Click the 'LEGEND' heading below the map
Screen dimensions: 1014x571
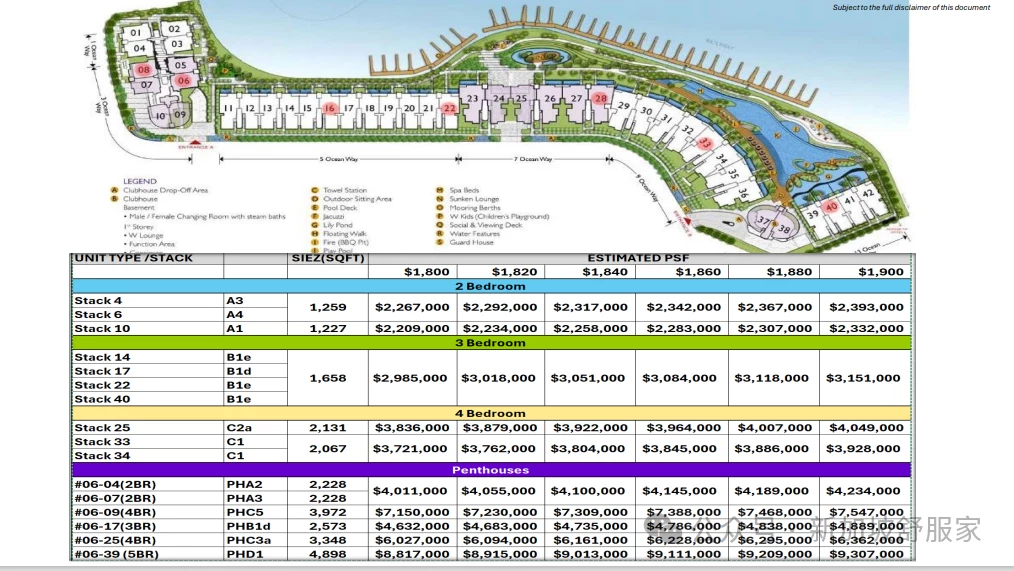[140, 182]
